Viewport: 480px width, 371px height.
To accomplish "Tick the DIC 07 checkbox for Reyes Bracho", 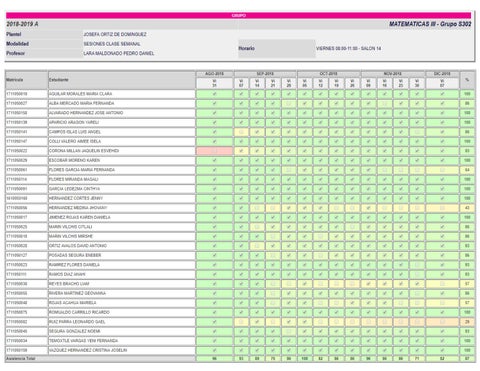I will 442,284.
